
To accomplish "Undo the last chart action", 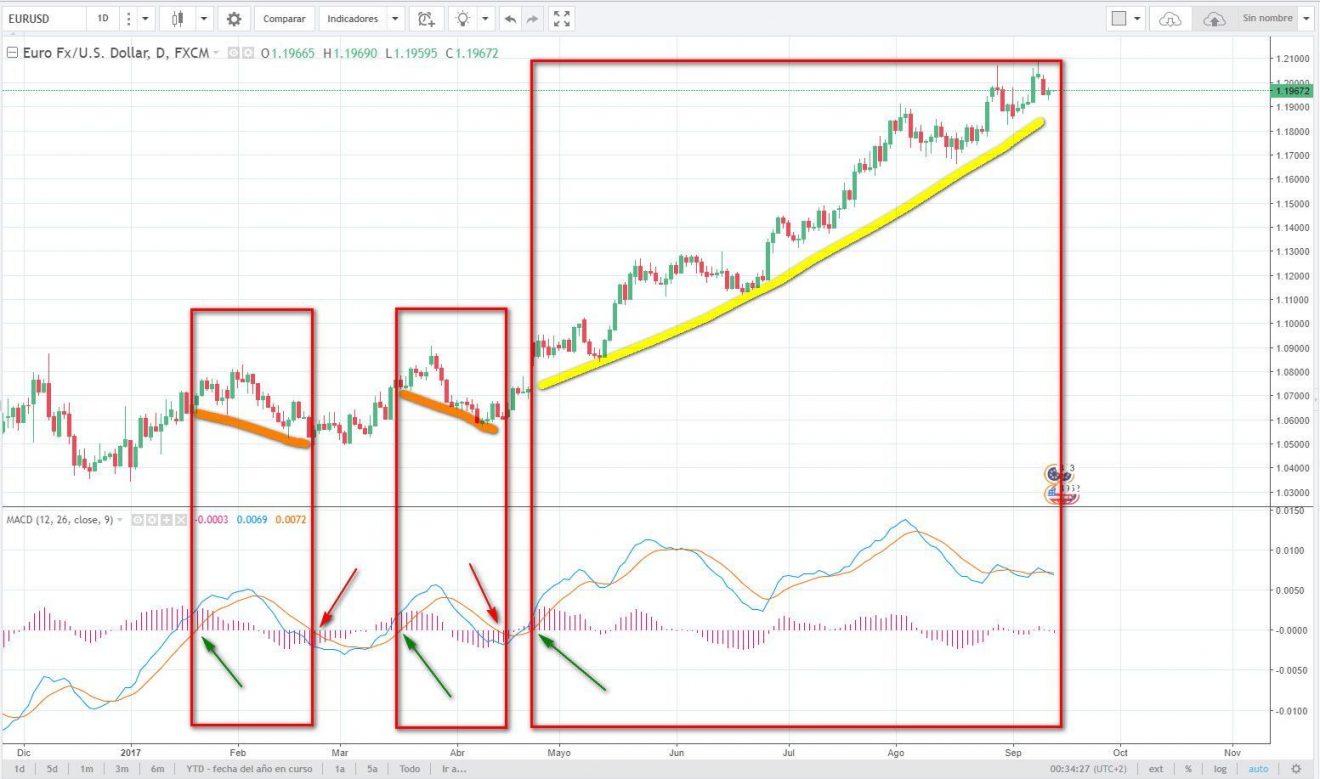I will point(510,18).
